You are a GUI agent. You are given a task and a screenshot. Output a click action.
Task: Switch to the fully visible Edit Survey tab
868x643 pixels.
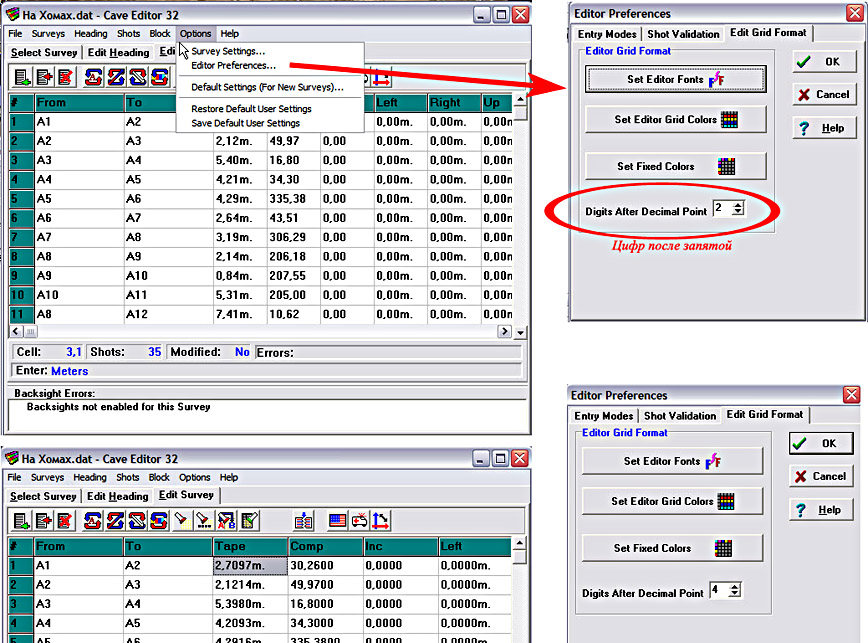tap(186, 495)
